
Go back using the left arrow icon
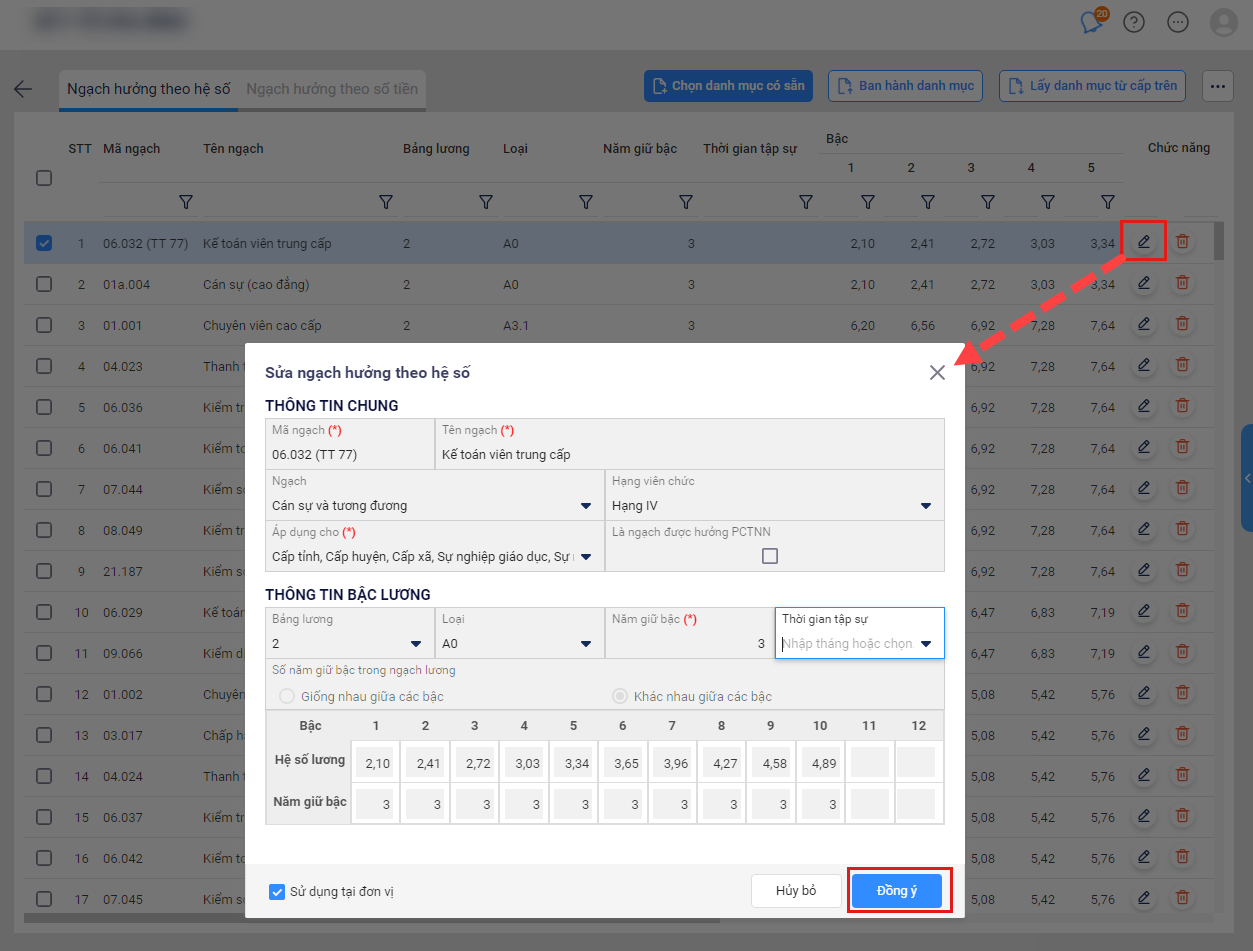23,89
